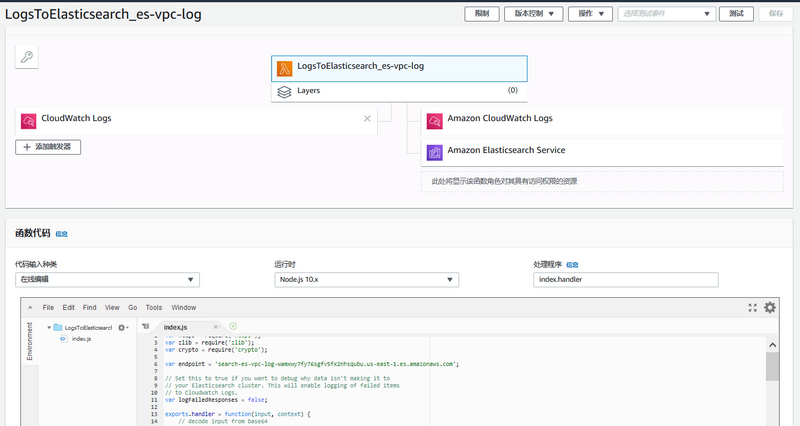Open the View menu
This screenshot has width=800, height=426.
click(112, 308)
